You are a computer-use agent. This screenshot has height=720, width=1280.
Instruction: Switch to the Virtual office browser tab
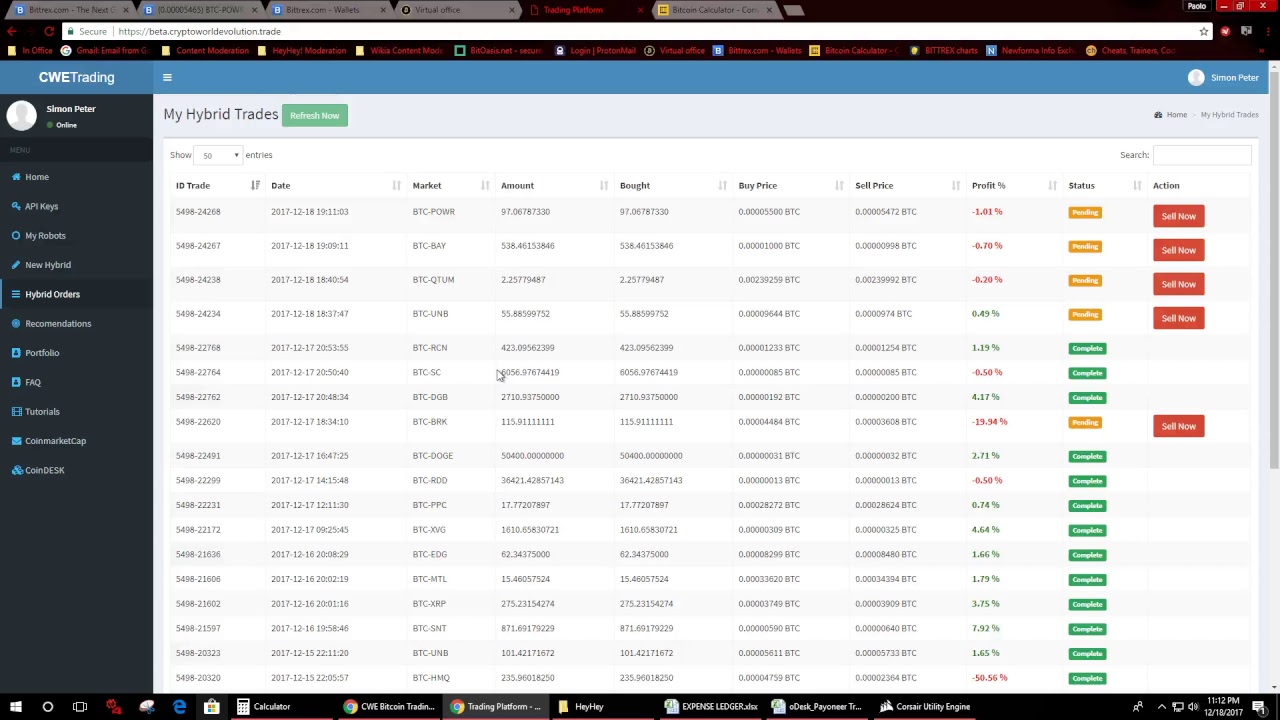pyautogui.click(x=458, y=10)
